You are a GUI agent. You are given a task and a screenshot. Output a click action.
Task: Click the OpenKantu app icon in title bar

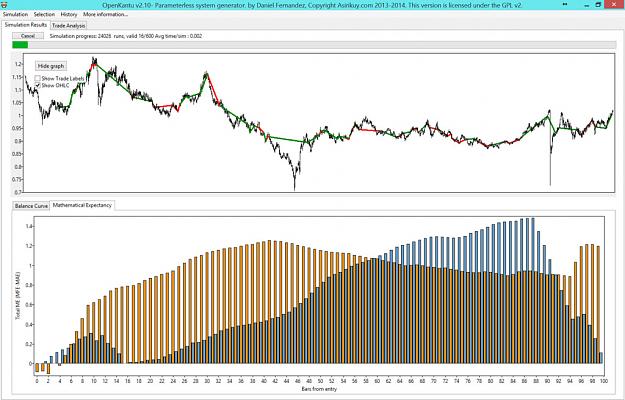pyautogui.click(x=4, y=5)
